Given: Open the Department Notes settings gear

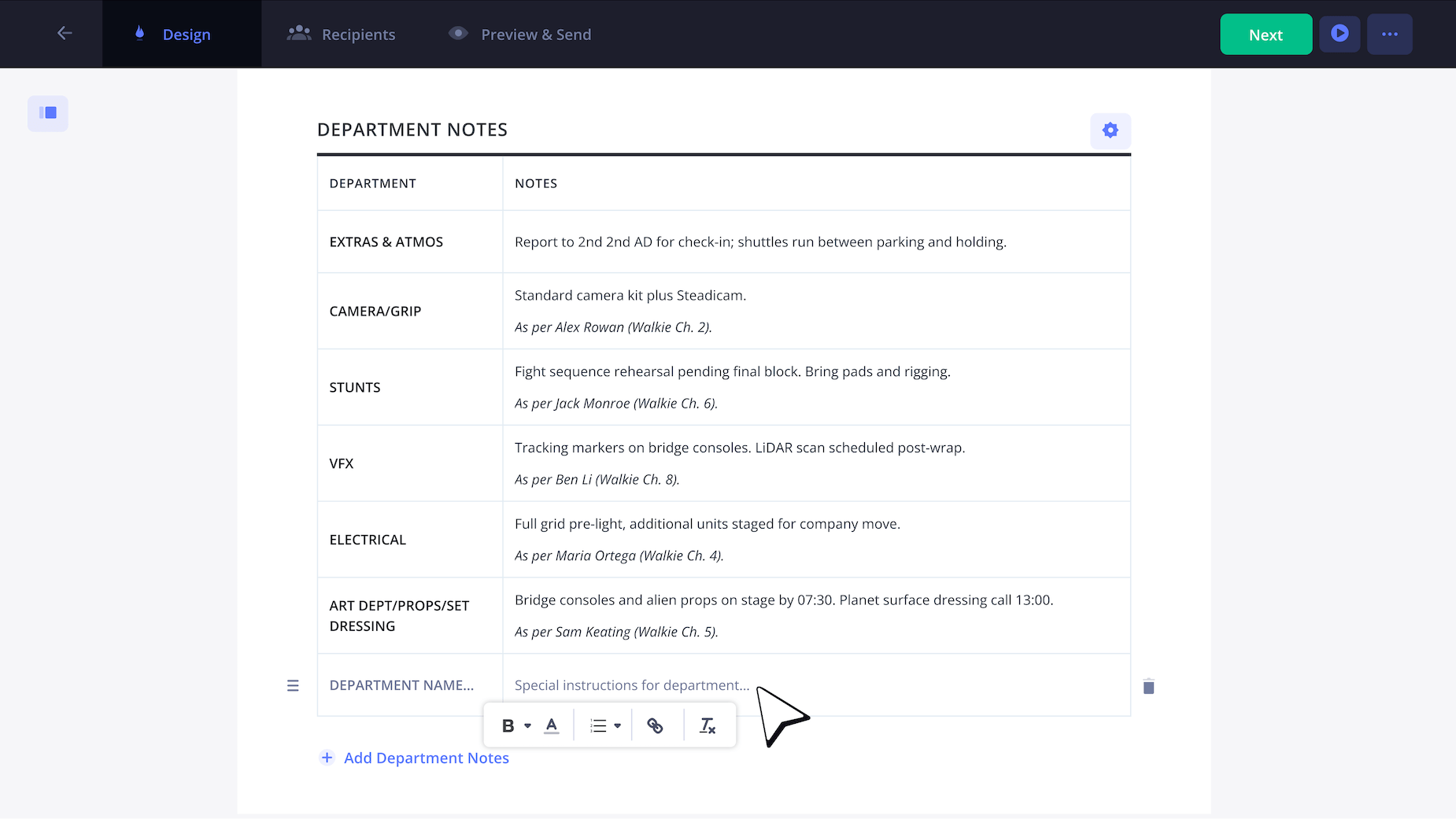Looking at the screenshot, I should pyautogui.click(x=1110, y=131).
